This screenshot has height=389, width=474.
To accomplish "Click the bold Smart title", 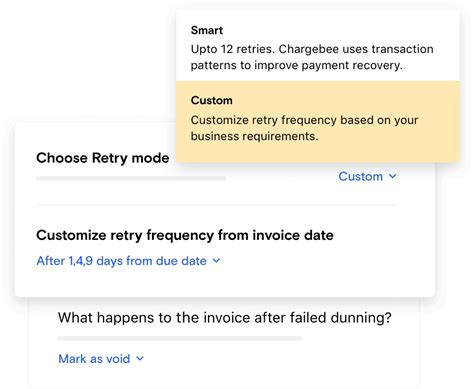I will 207,30.
